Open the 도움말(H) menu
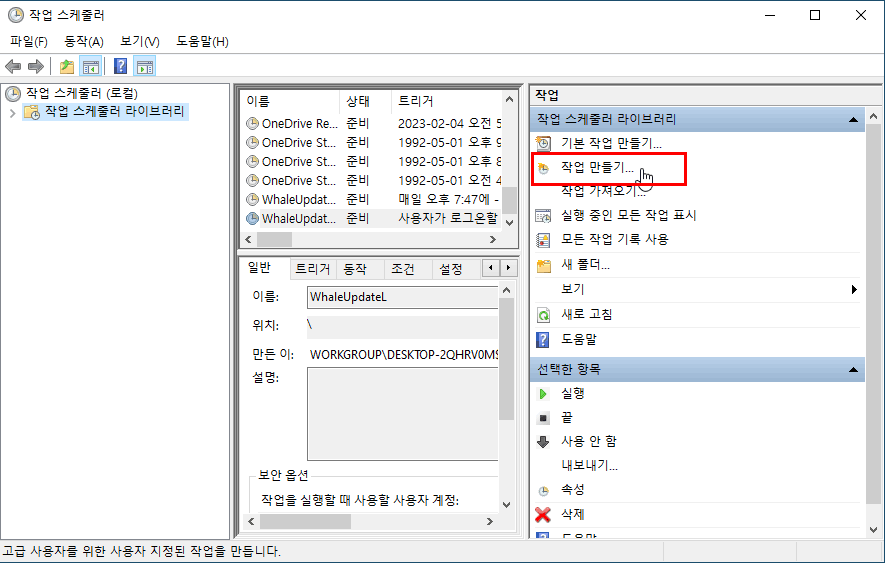This screenshot has width=885, height=563. 203,42
